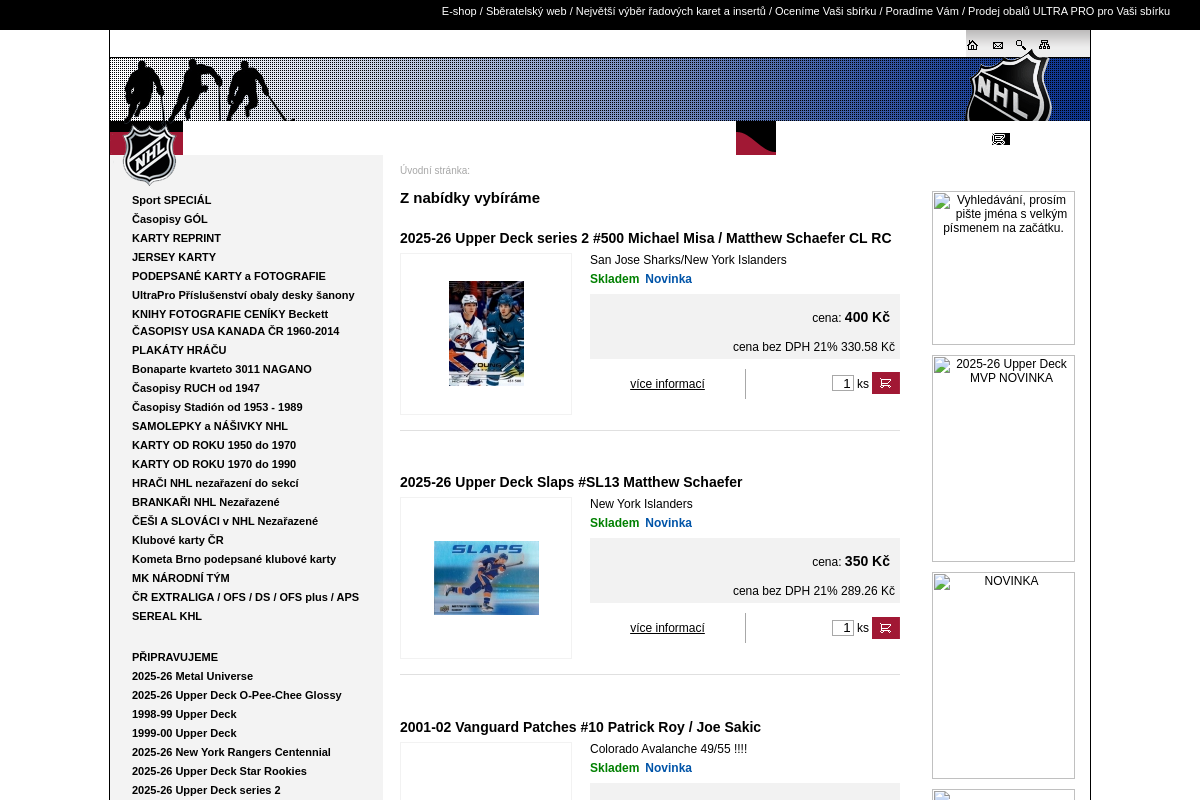This screenshot has width=1200, height=800.
Task: Open card image of Misa / Schaefer CL RC
Action: coord(486,334)
